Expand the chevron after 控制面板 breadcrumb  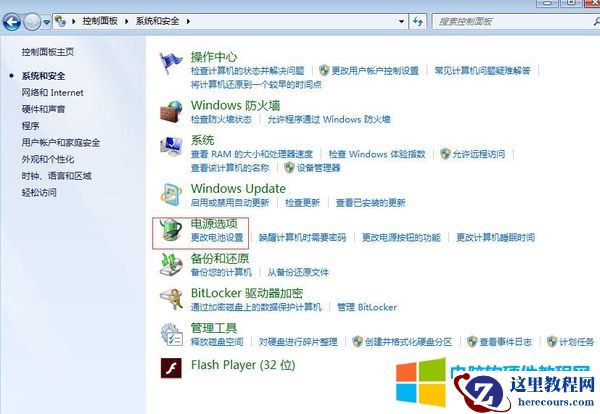point(127,21)
